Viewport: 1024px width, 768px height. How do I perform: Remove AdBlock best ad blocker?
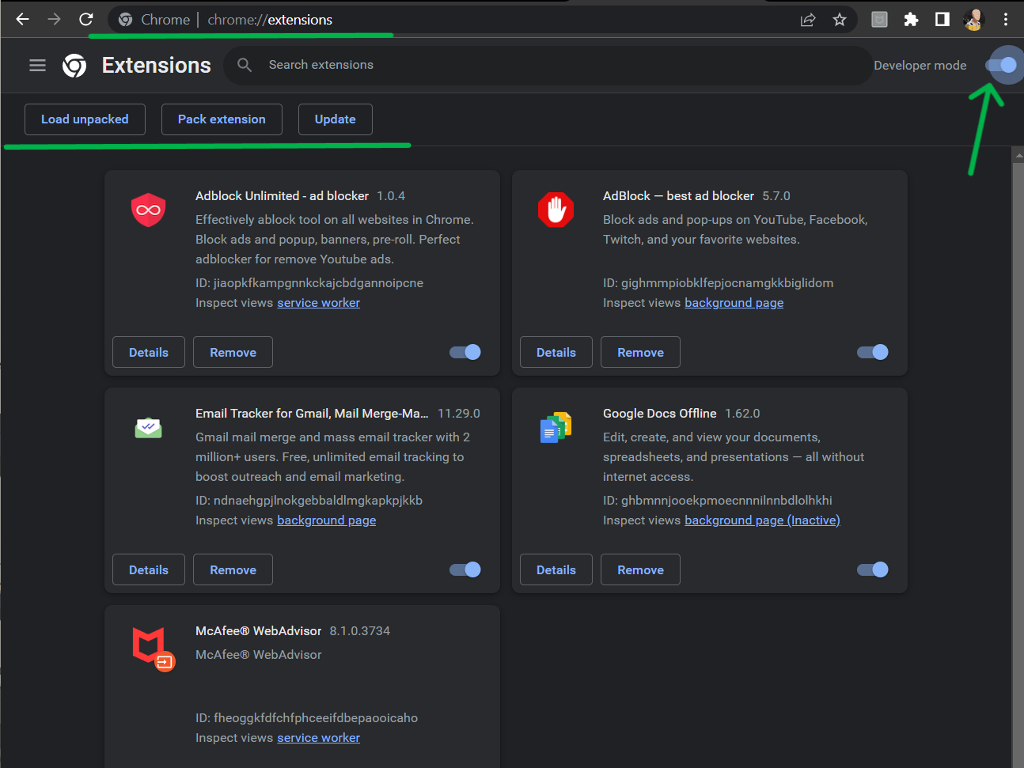(640, 352)
